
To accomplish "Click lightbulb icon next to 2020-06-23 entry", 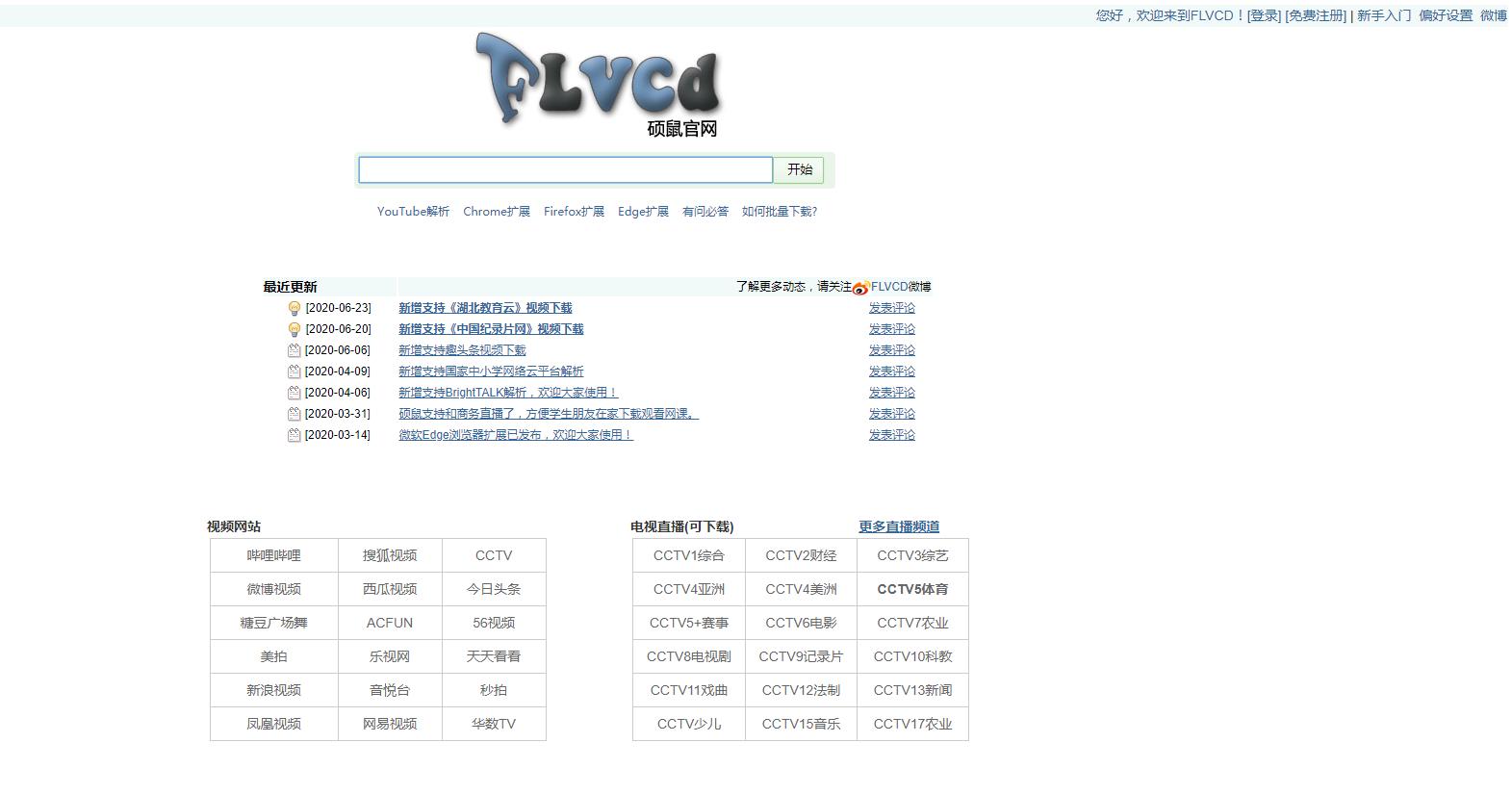I will (x=295, y=308).
